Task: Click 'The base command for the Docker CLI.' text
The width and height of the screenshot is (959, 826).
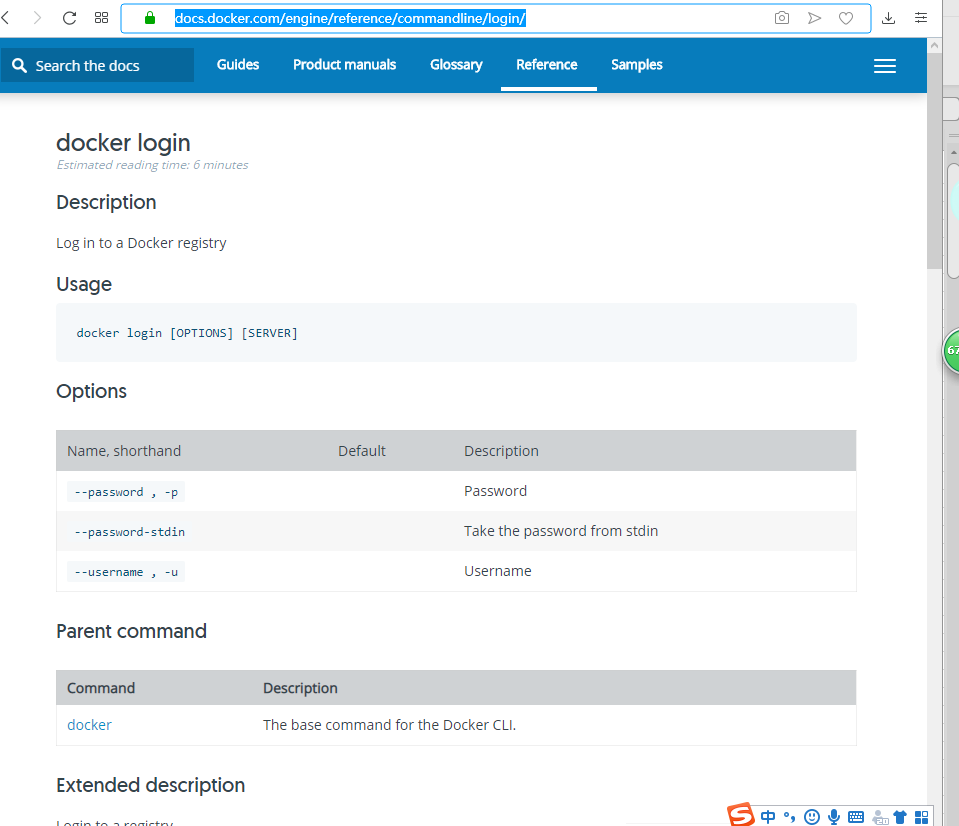Action: (390, 725)
